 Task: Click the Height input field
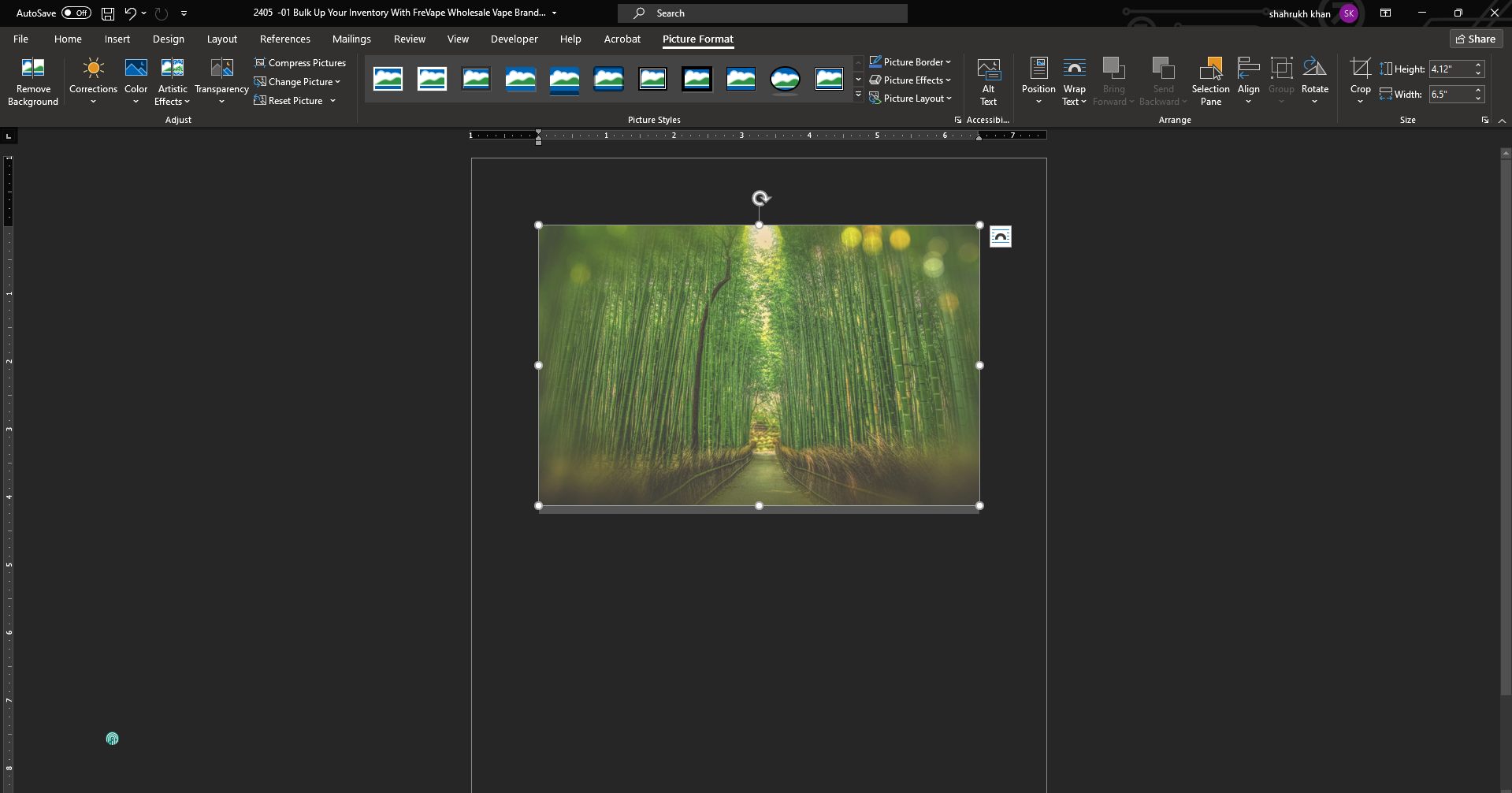(x=1450, y=69)
